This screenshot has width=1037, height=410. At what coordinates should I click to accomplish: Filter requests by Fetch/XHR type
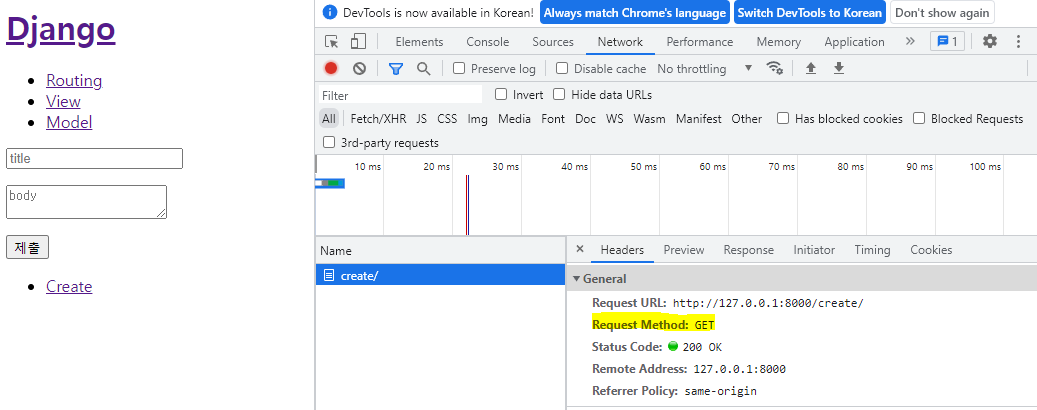click(x=378, y=119)
